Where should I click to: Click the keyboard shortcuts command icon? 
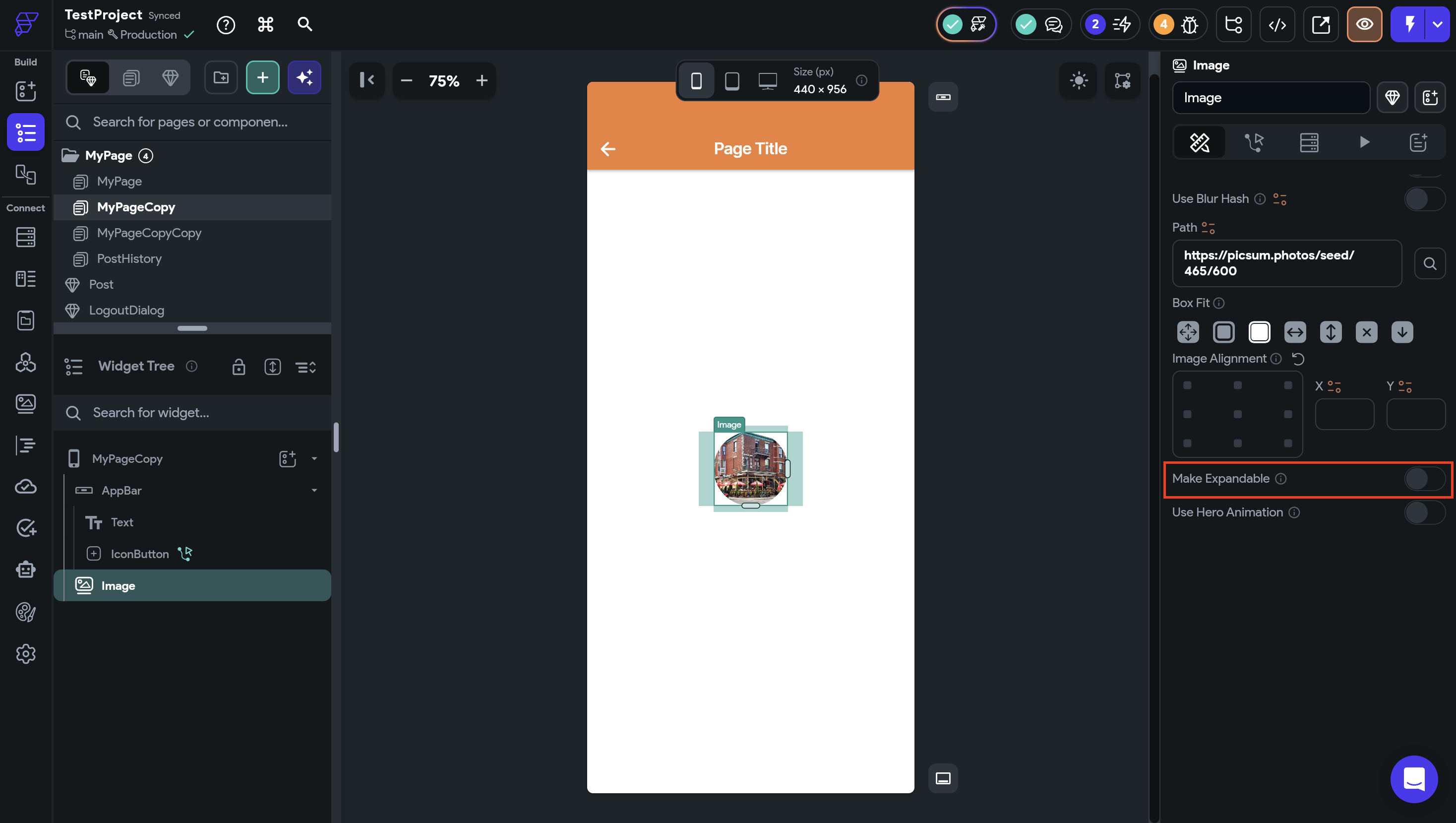click(265, 24)
